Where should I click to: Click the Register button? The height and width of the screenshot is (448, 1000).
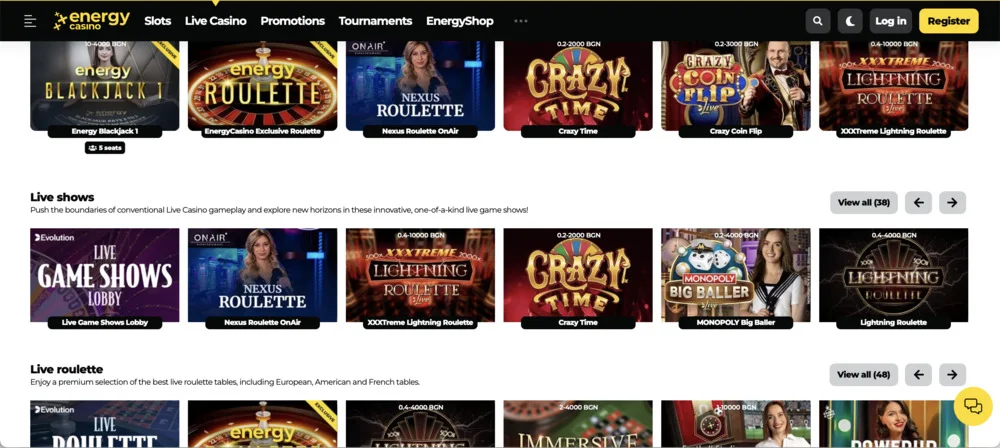[948, 21]
